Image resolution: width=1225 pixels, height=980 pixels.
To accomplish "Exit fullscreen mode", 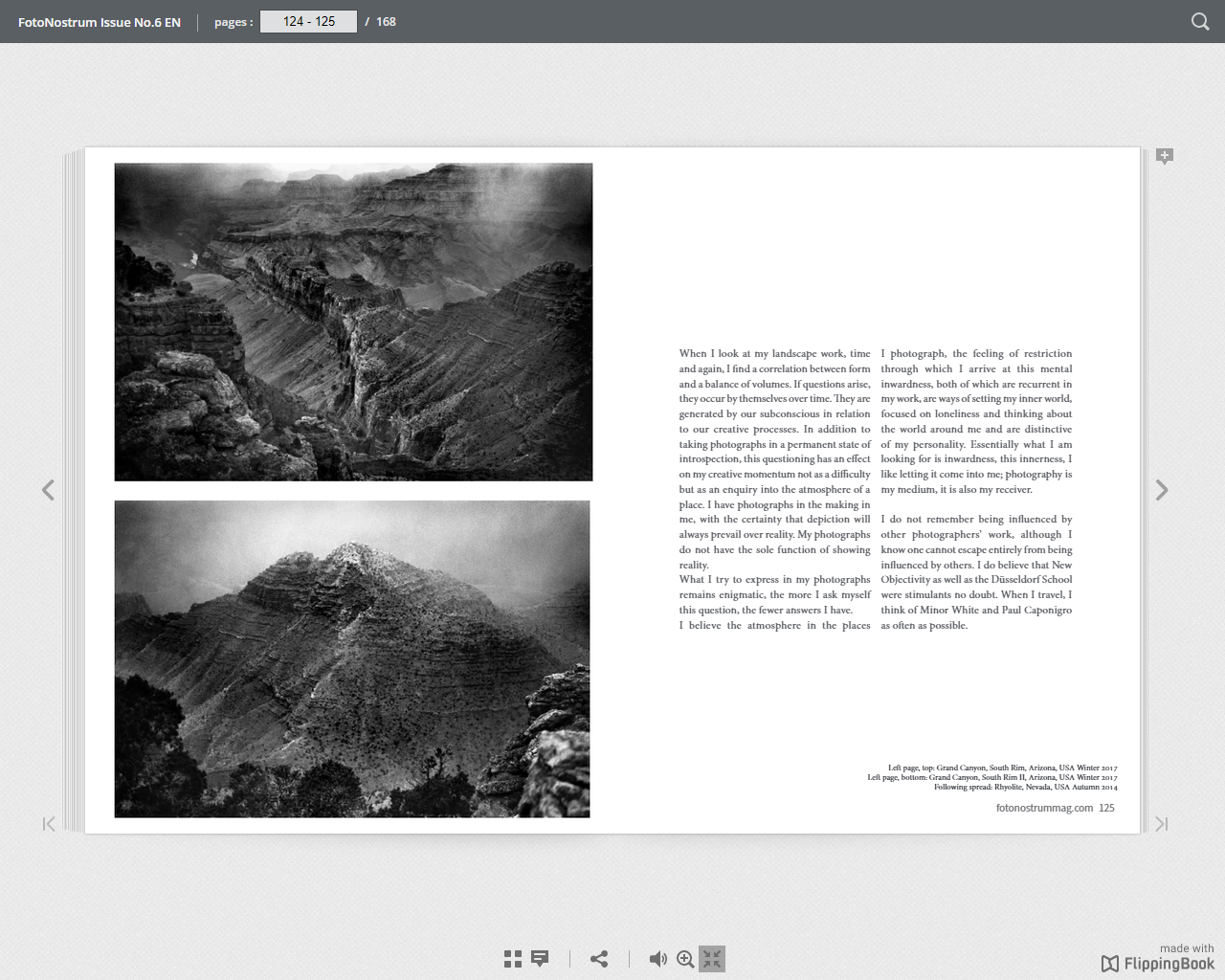I will 712,959.
